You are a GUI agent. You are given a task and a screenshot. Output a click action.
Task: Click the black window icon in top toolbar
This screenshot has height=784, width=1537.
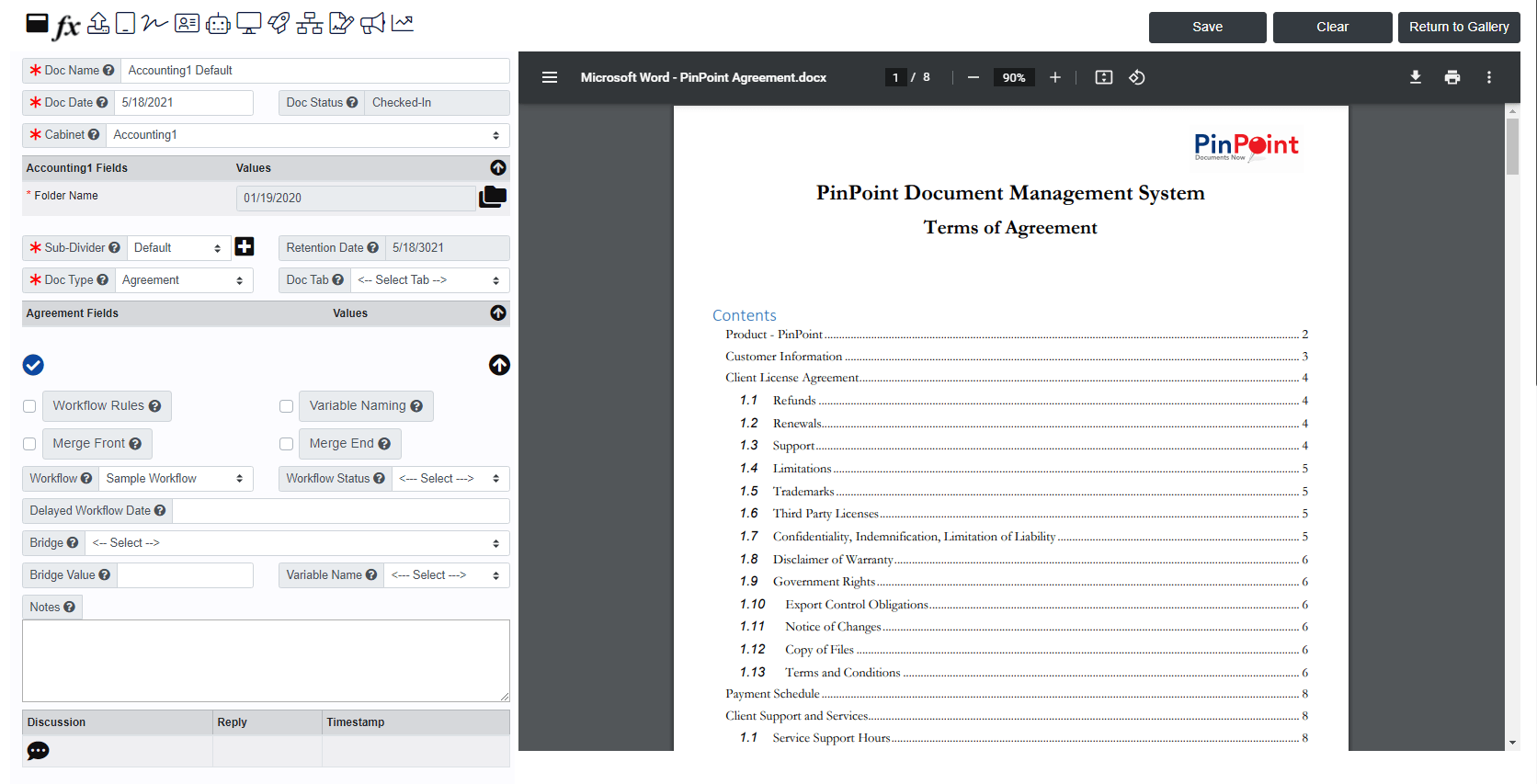[37, 24]
